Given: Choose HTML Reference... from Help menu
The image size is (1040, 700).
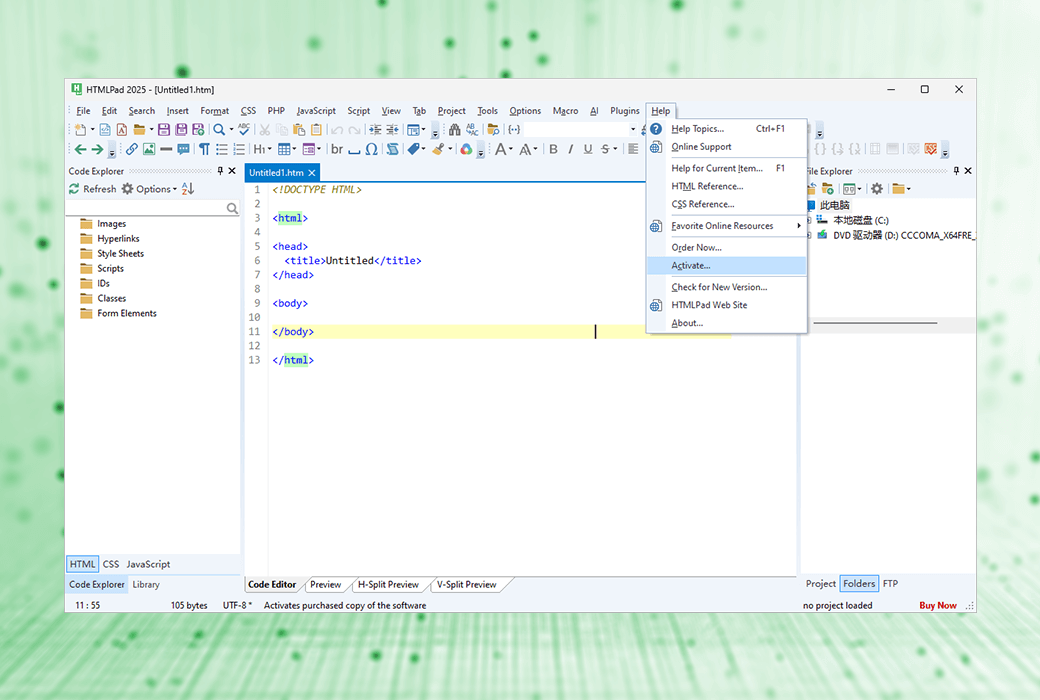Looking at the screenshot, I should click(x=726, y=186).
